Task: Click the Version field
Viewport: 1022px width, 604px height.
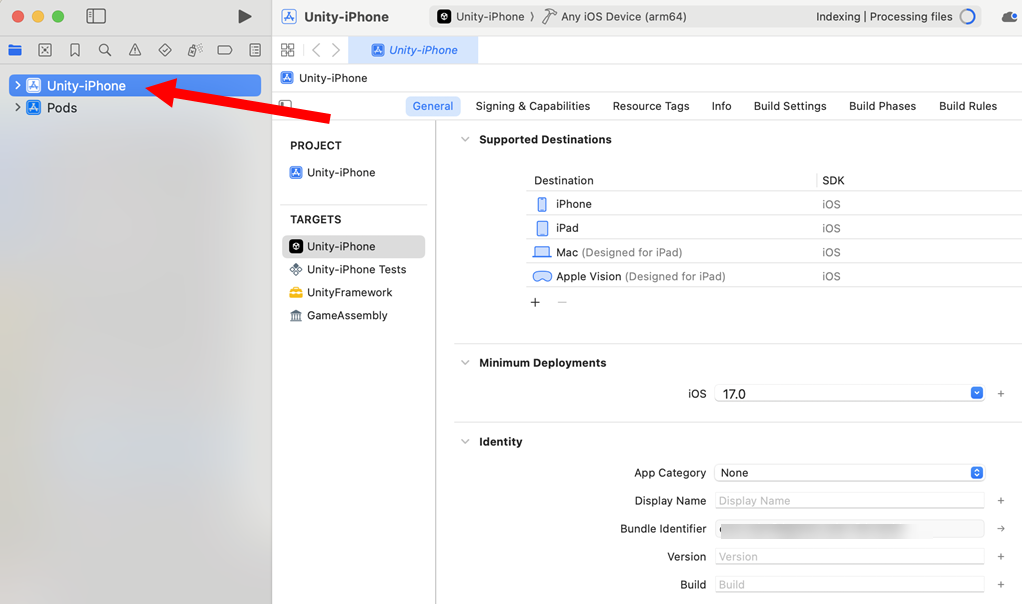Action: click(x=849, y=557)
